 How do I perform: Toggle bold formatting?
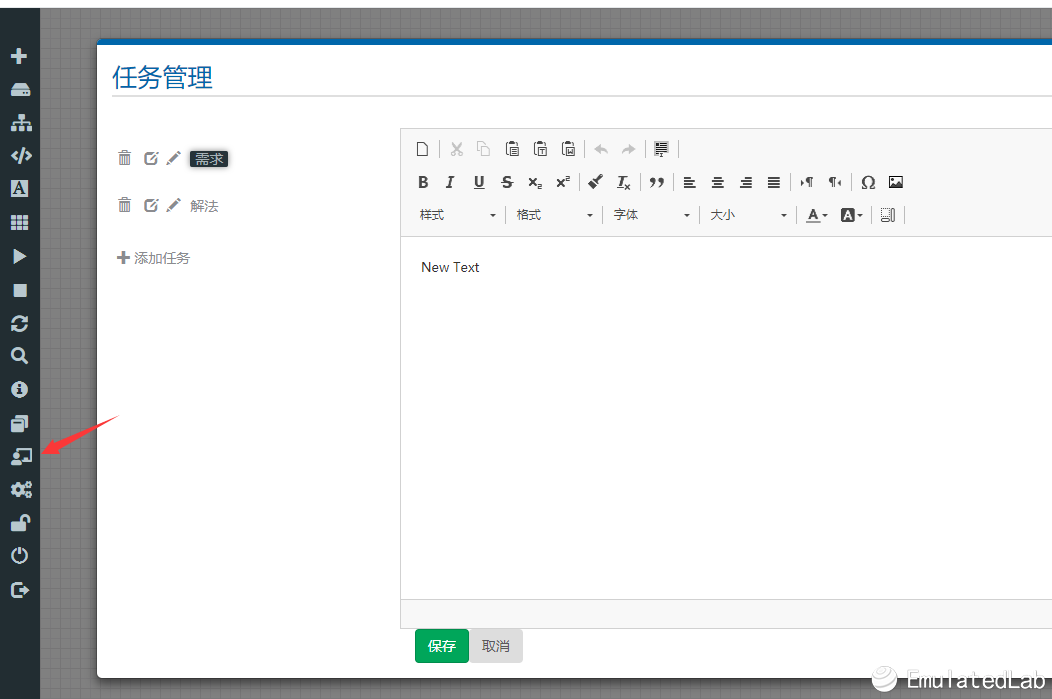click(x=423, y=182)
